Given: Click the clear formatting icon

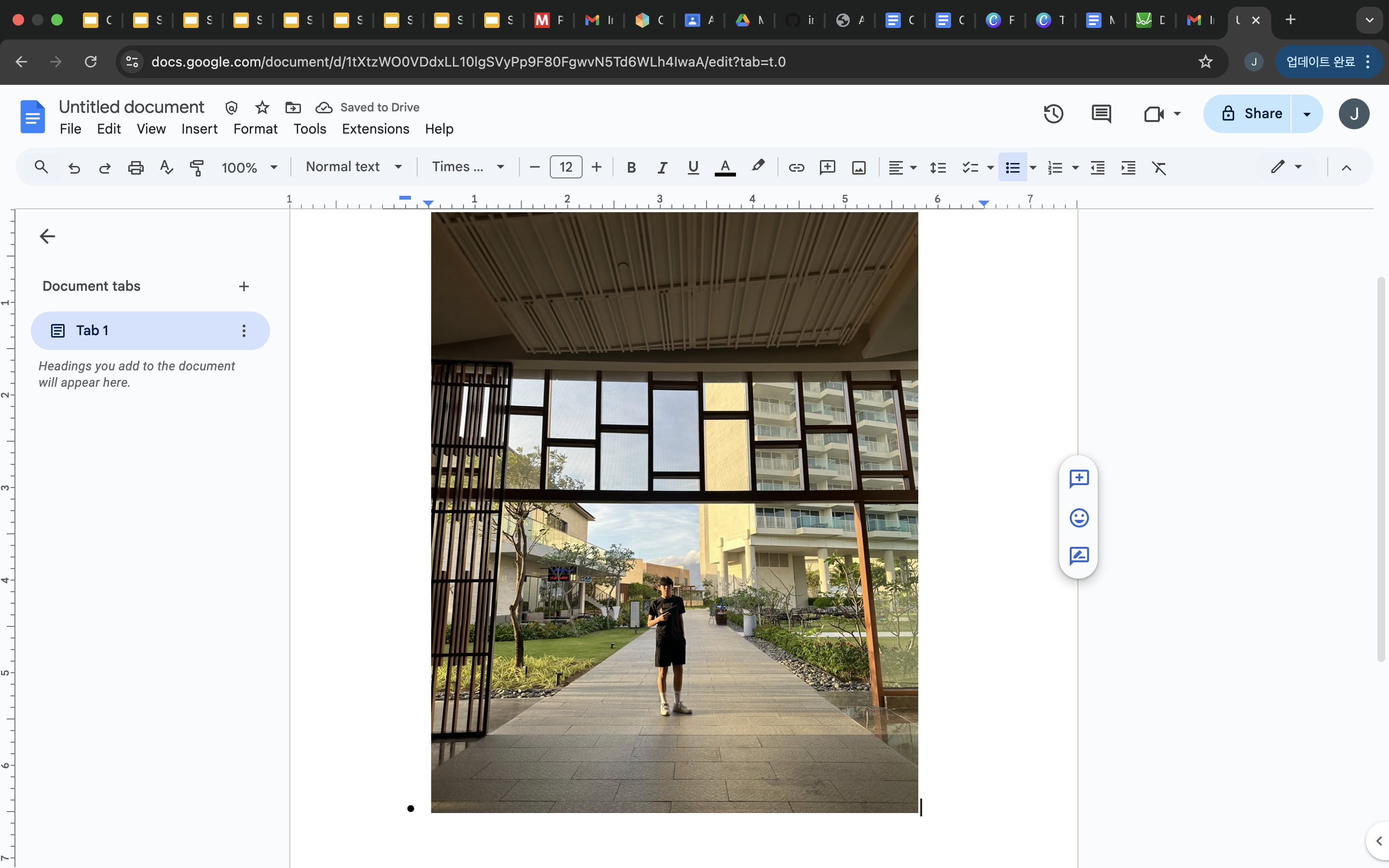Looking at the screenshot, I should [1159, 168].
